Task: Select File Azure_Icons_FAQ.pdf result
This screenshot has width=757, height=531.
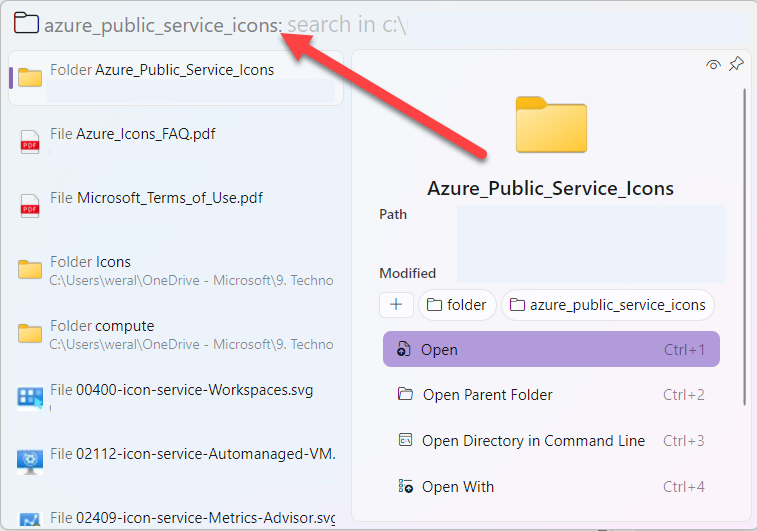Action: click(176, 141)
